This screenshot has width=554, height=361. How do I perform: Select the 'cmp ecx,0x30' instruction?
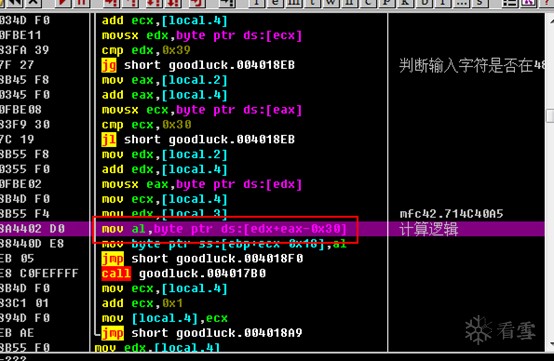146,125
